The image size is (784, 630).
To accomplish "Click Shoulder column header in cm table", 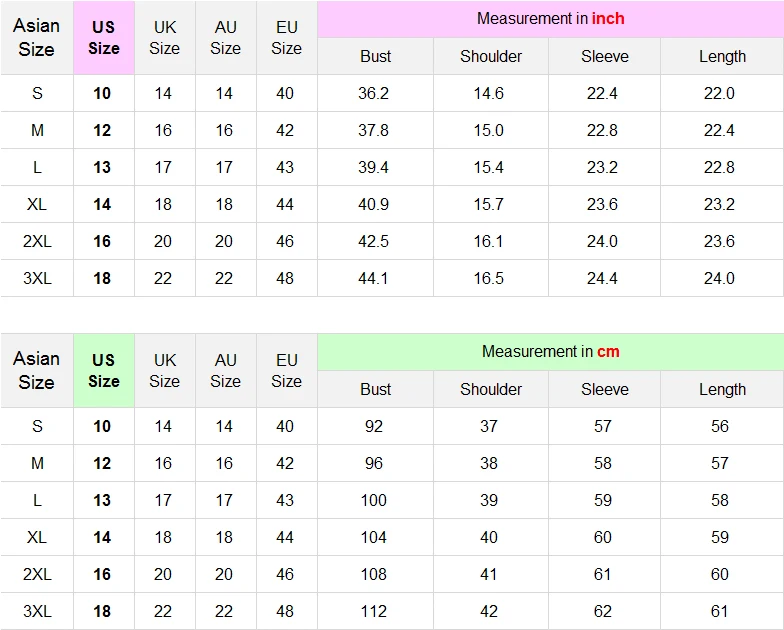I will point(491,390).
